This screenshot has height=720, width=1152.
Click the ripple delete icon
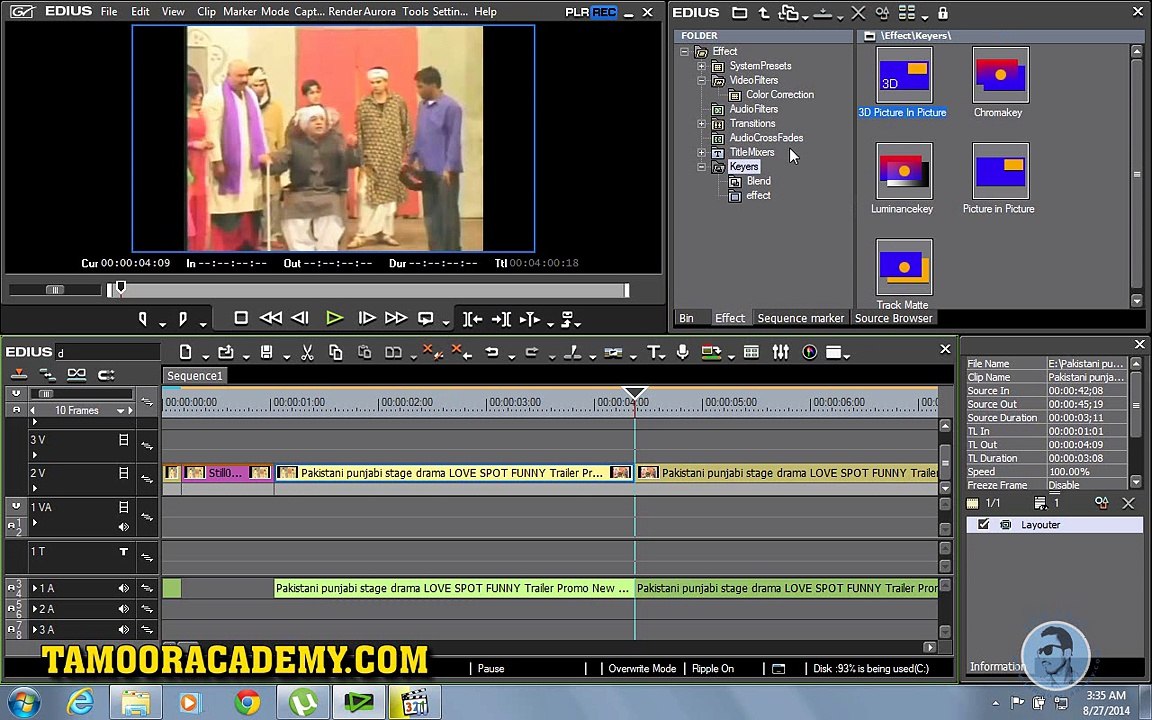point(463,353)
